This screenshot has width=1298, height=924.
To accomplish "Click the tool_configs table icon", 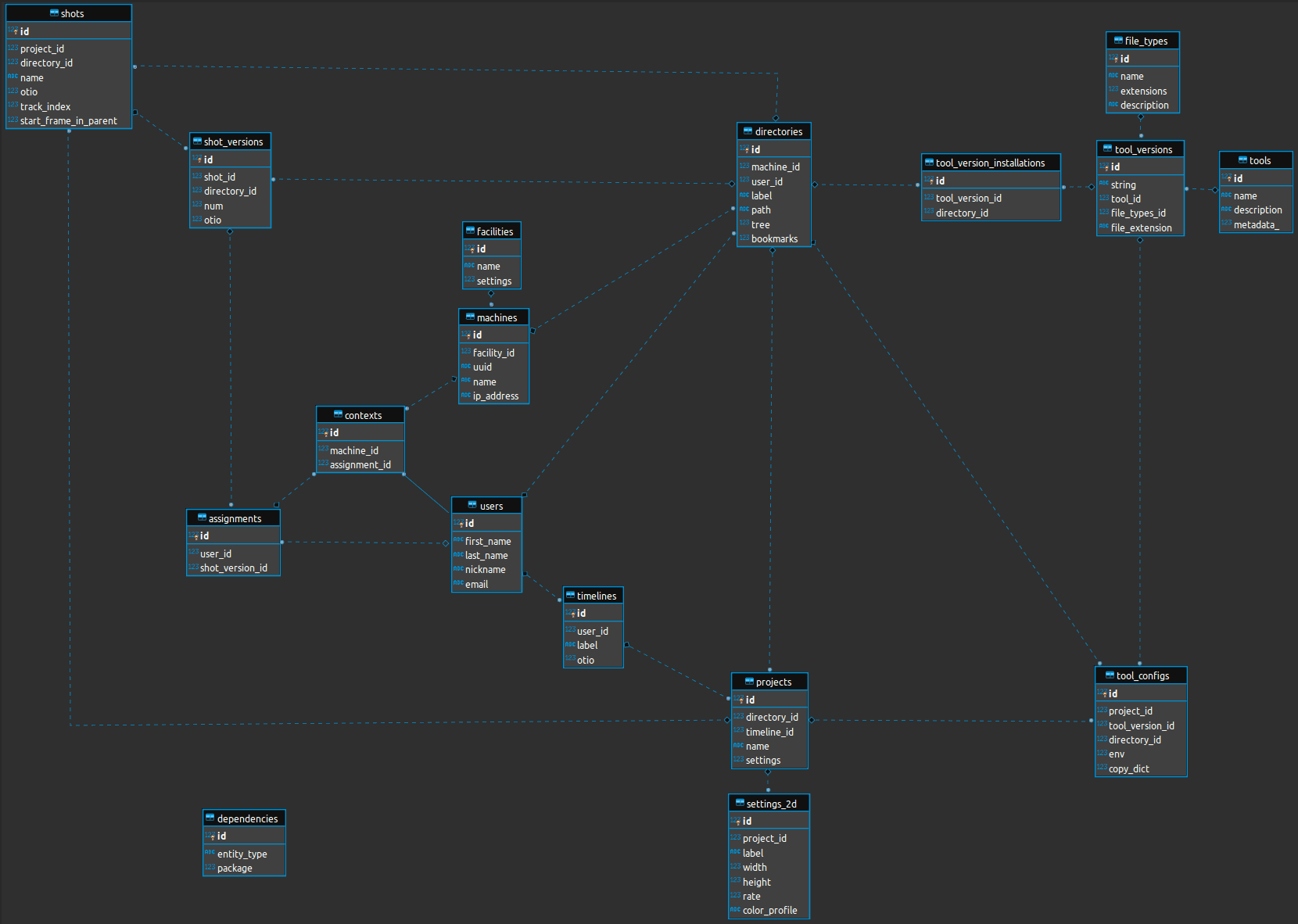I will (1110, 675).
